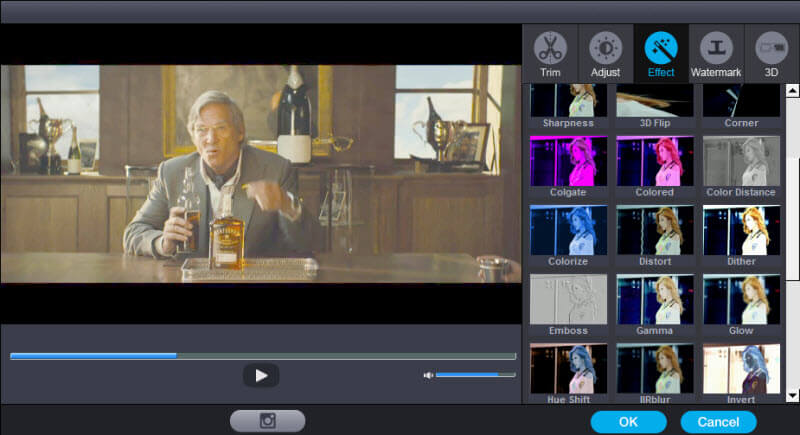Viewport: 800px width, 435px height.
Task: Apply the IIRblur effect
Action: tap(655, 373)
